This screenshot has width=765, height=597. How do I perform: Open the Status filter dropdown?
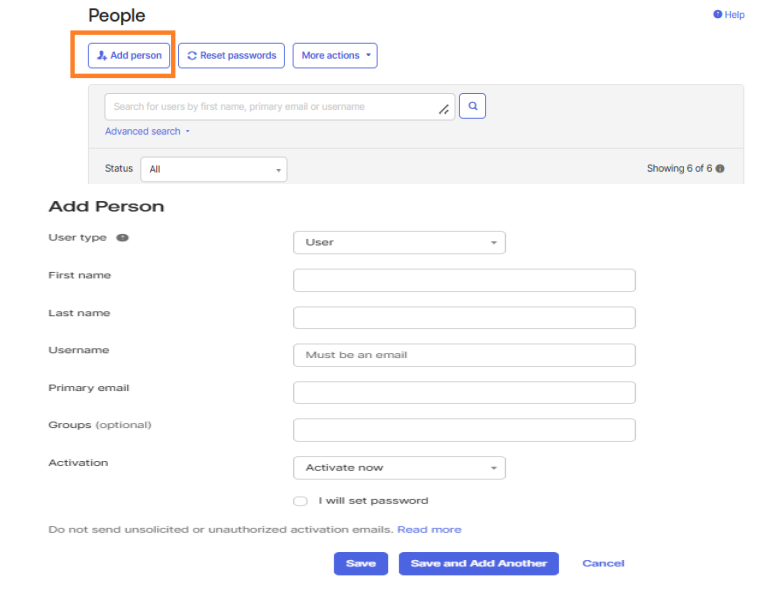click(213, 170)
